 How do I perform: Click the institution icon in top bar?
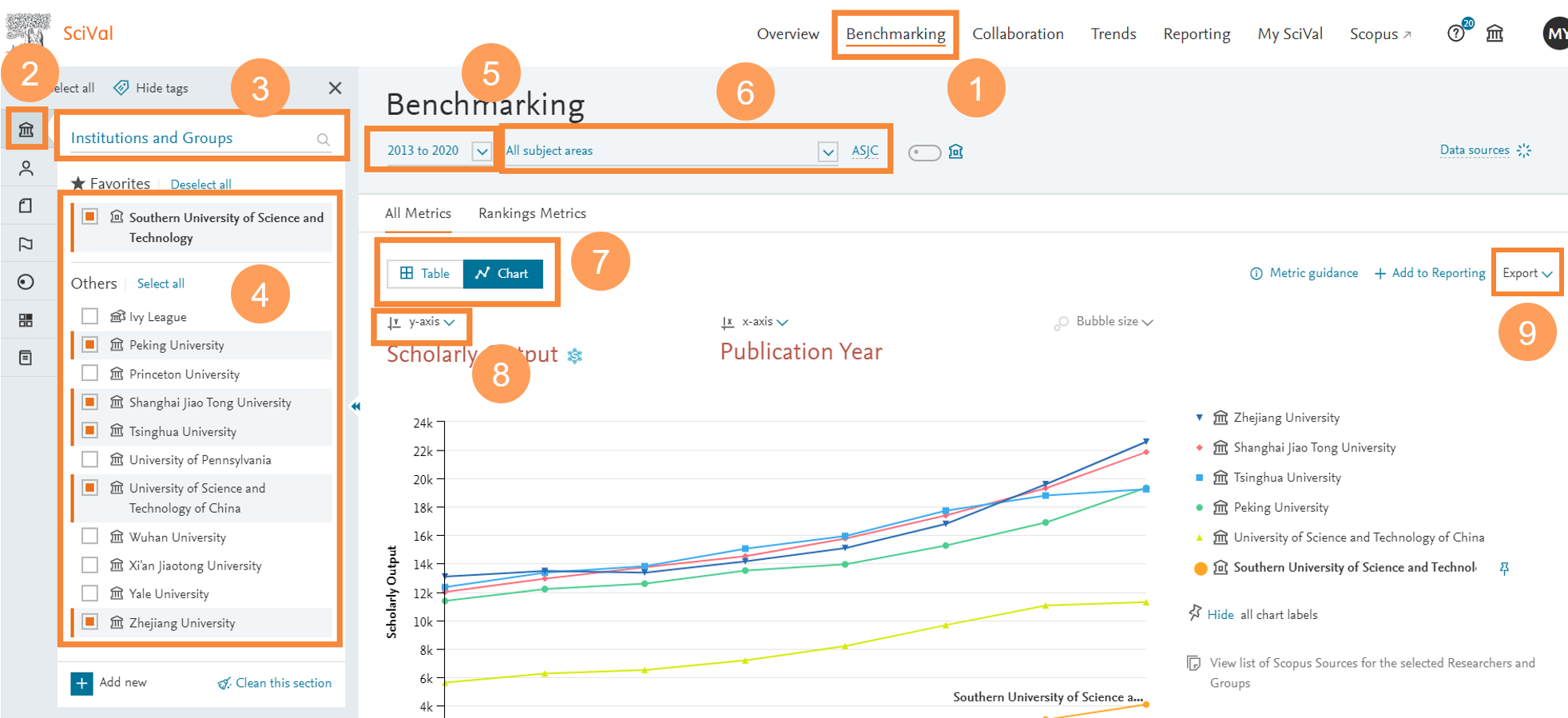(x=1495, y=34)
